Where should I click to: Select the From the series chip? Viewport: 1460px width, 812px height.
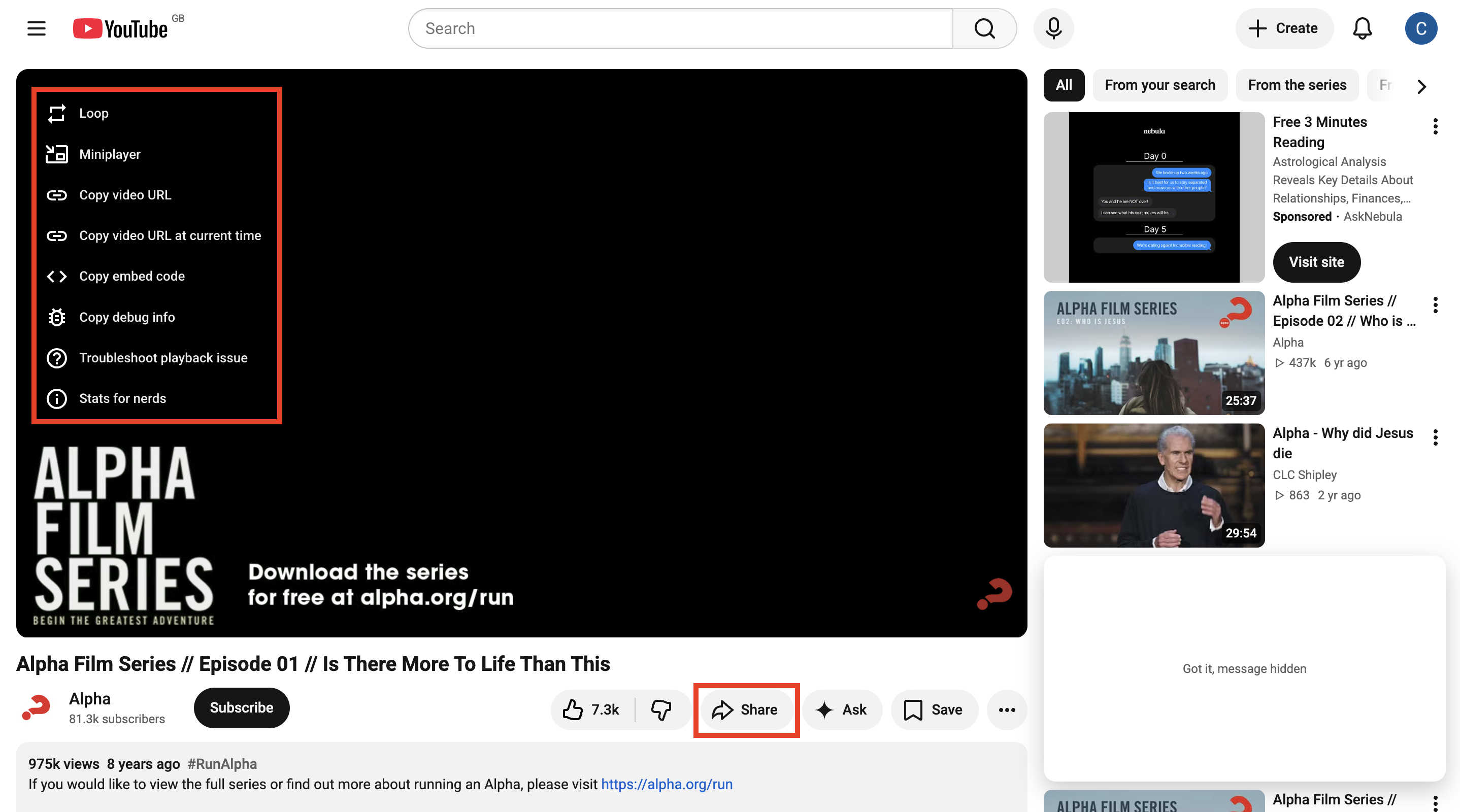pos(1297,85)
